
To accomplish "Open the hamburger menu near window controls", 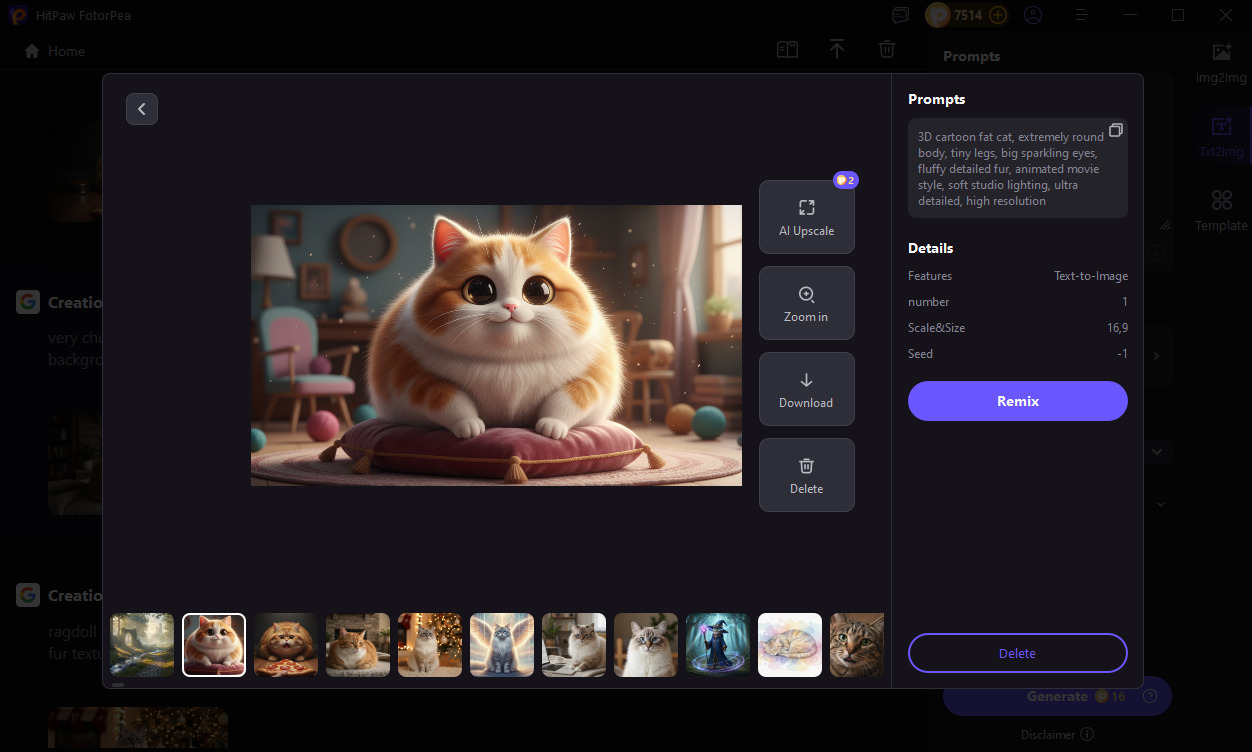I will point(1082,15).
